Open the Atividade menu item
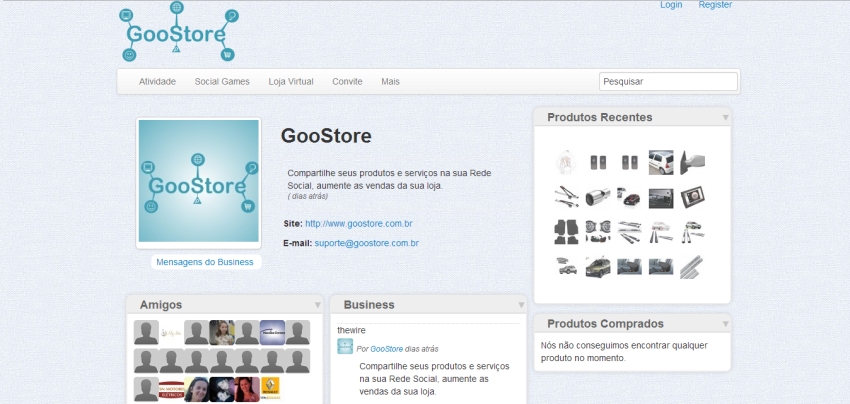The height and width of the screenshot is (404, 850). (157, 82)
